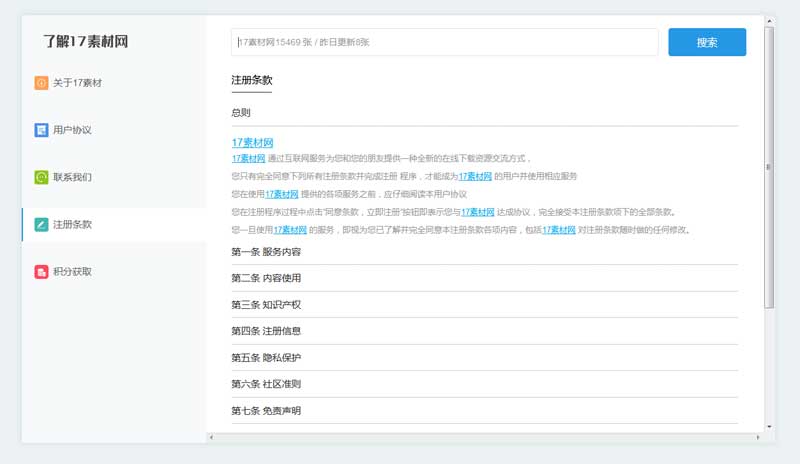Open the 关于17素材 menu item
Image resolution: width=800 pixels, height=464 pixels.
(77, 83)
